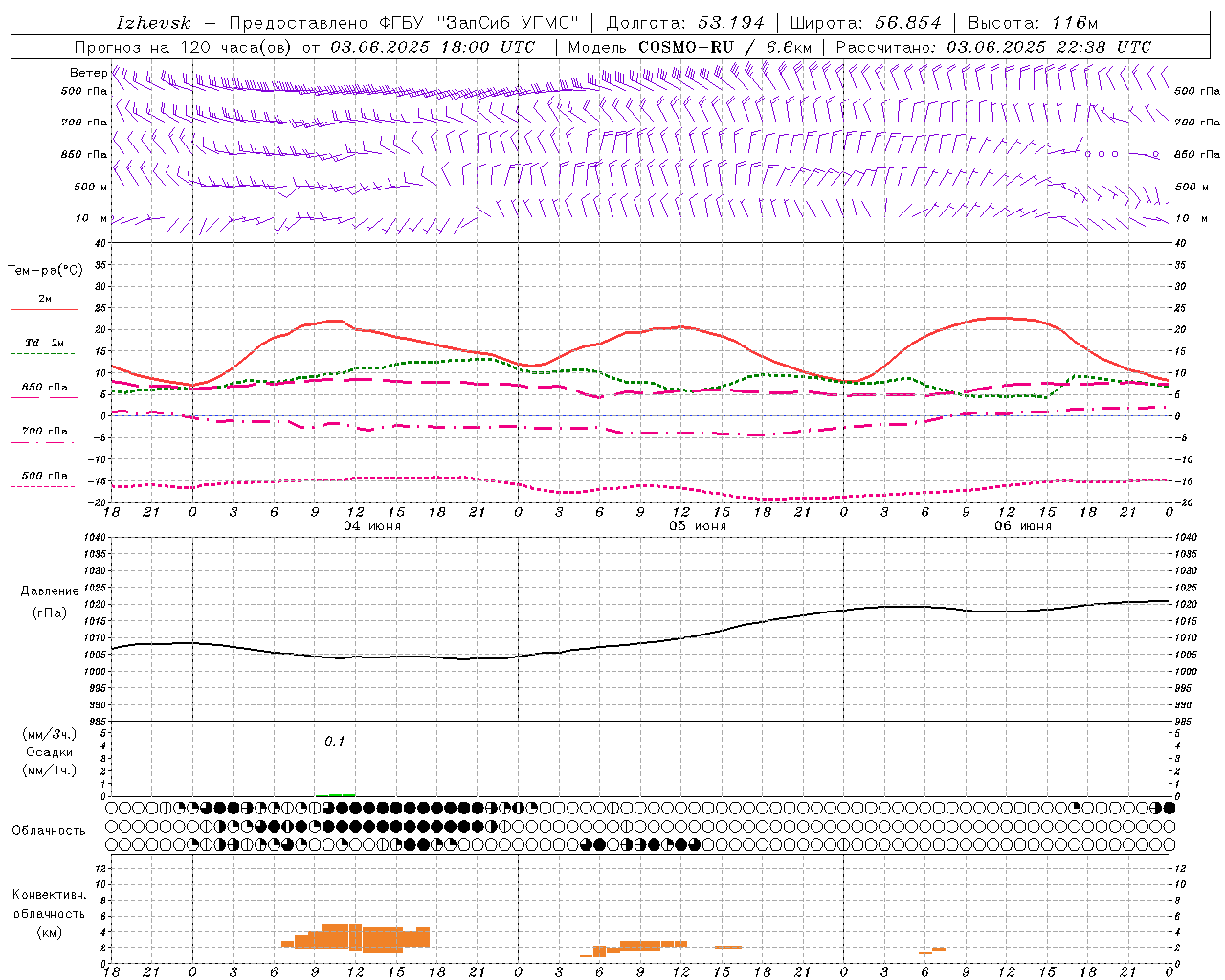Click the red line sample under "2м"
1225x980 pixels.
coord(44,310)
